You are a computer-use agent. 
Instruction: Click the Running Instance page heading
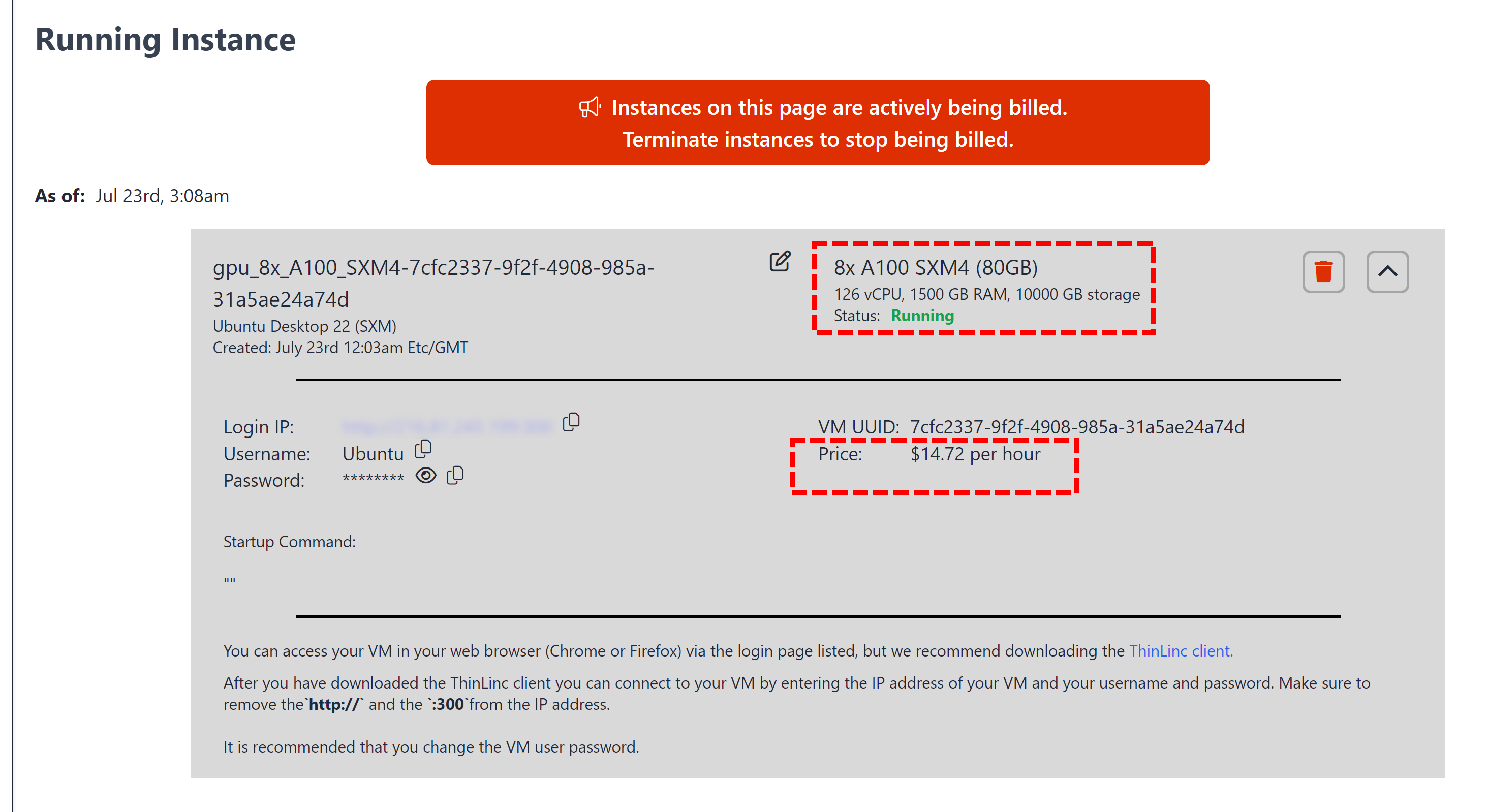tap(165, 40)
